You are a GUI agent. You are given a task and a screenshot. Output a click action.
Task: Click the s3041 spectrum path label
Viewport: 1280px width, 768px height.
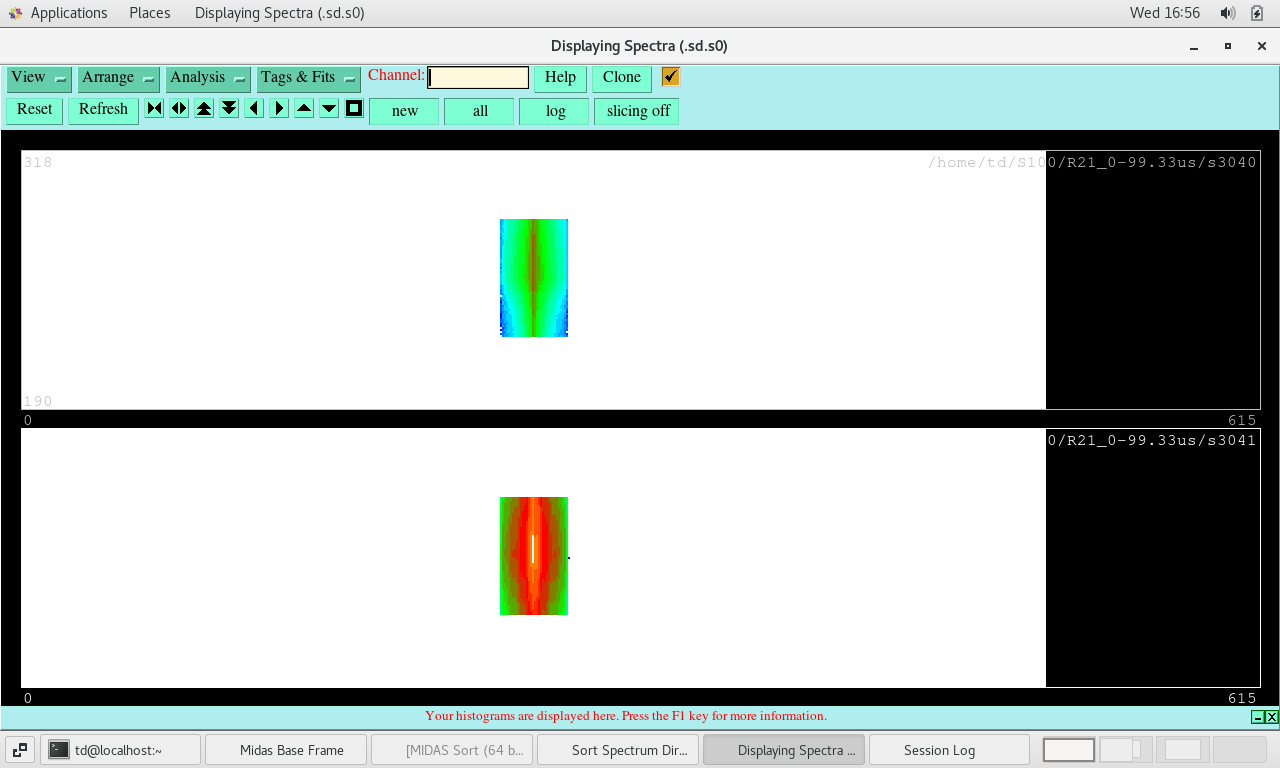click(1152, 441)
